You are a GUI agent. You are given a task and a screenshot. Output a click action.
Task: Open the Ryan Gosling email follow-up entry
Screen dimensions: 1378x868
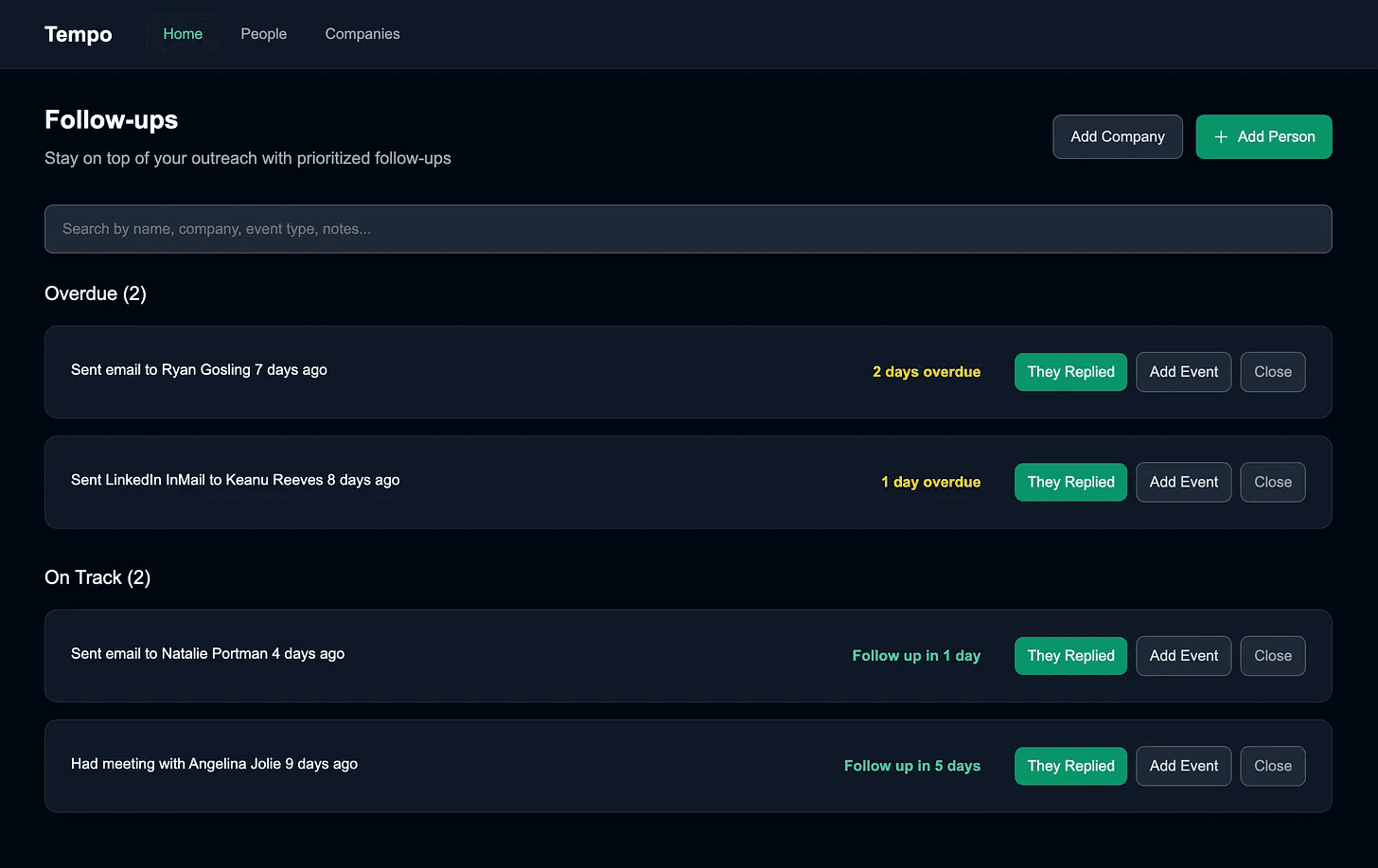click(x=199, y=370)
